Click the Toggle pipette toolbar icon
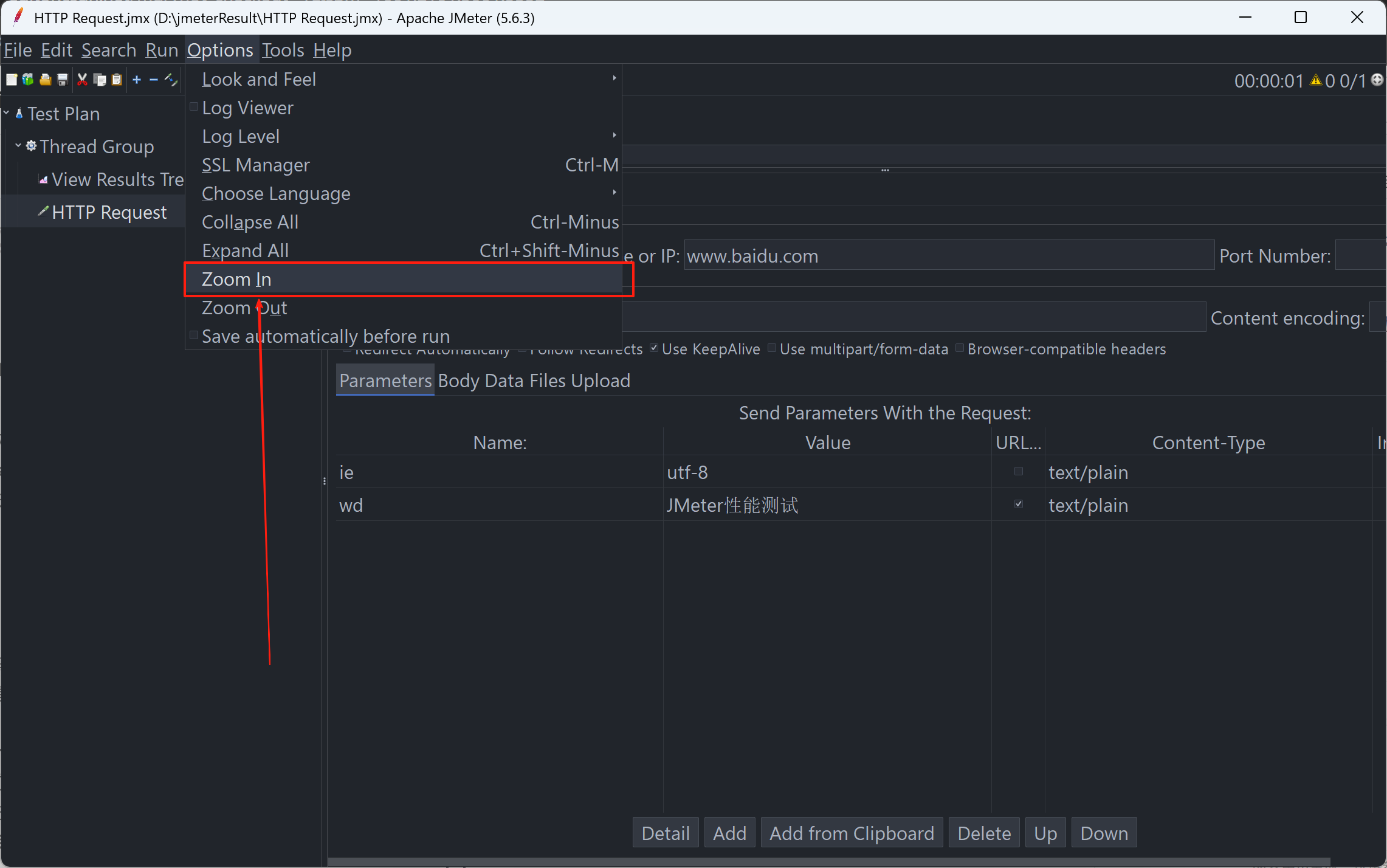 pos(171,80)
